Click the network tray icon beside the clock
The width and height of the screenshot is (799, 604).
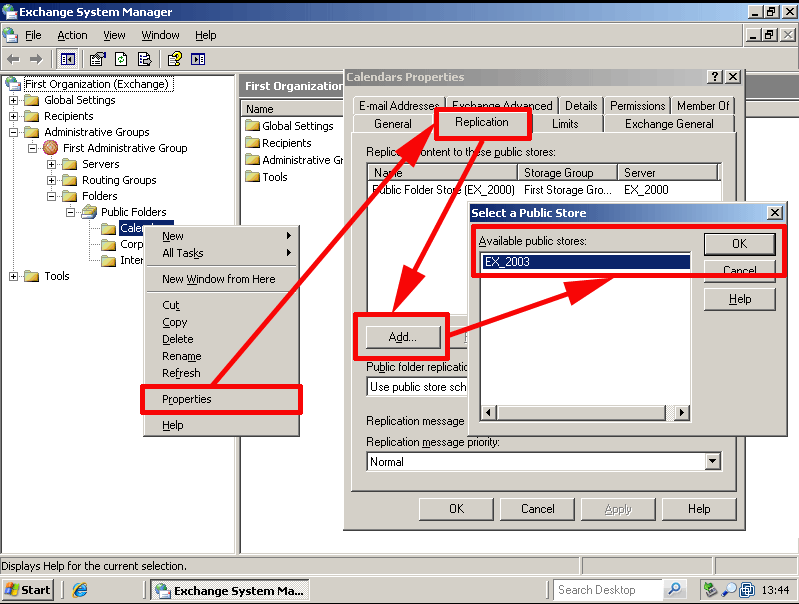click(747, 590)
